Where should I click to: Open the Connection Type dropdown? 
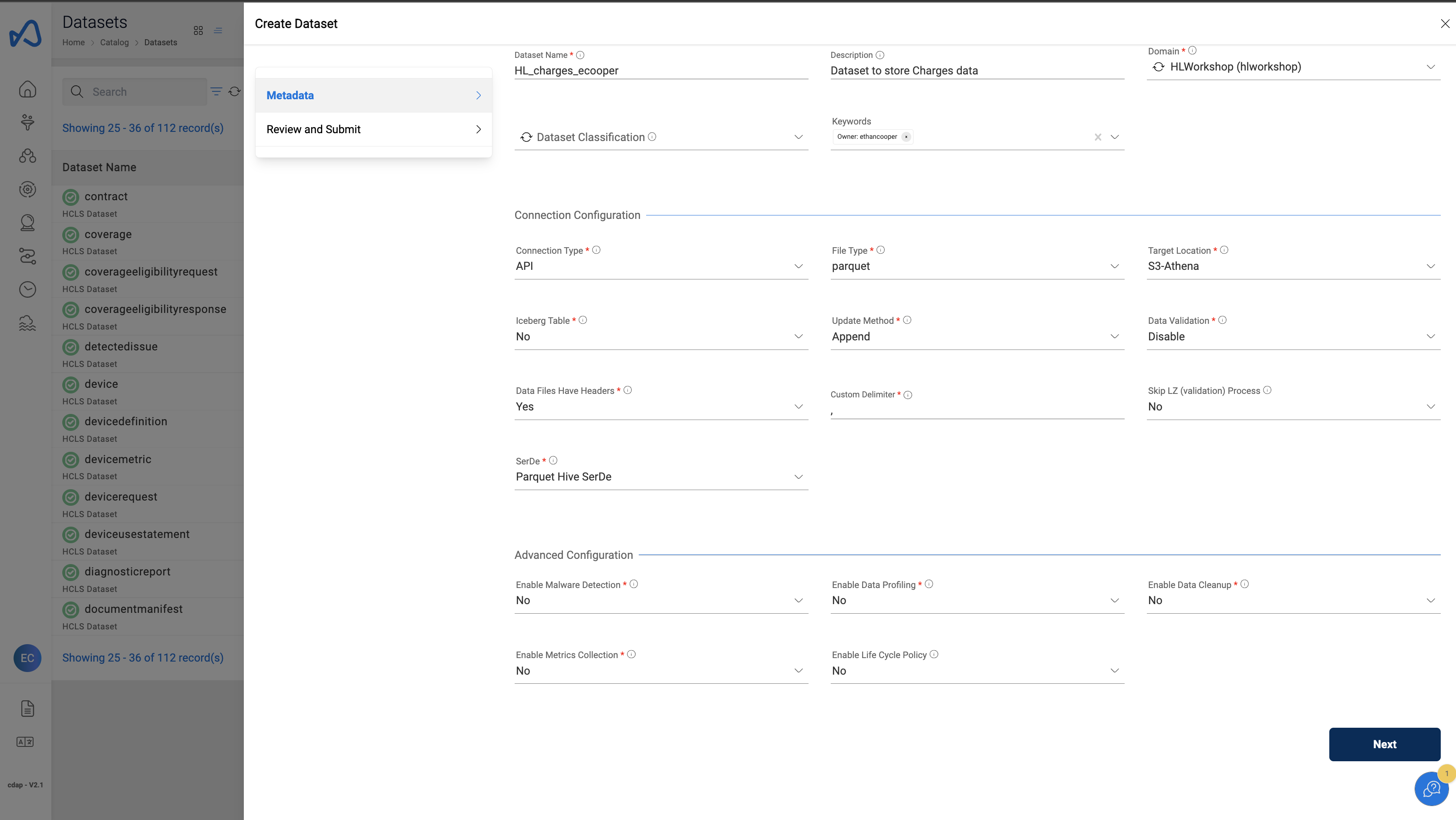[x=661, y=266]
